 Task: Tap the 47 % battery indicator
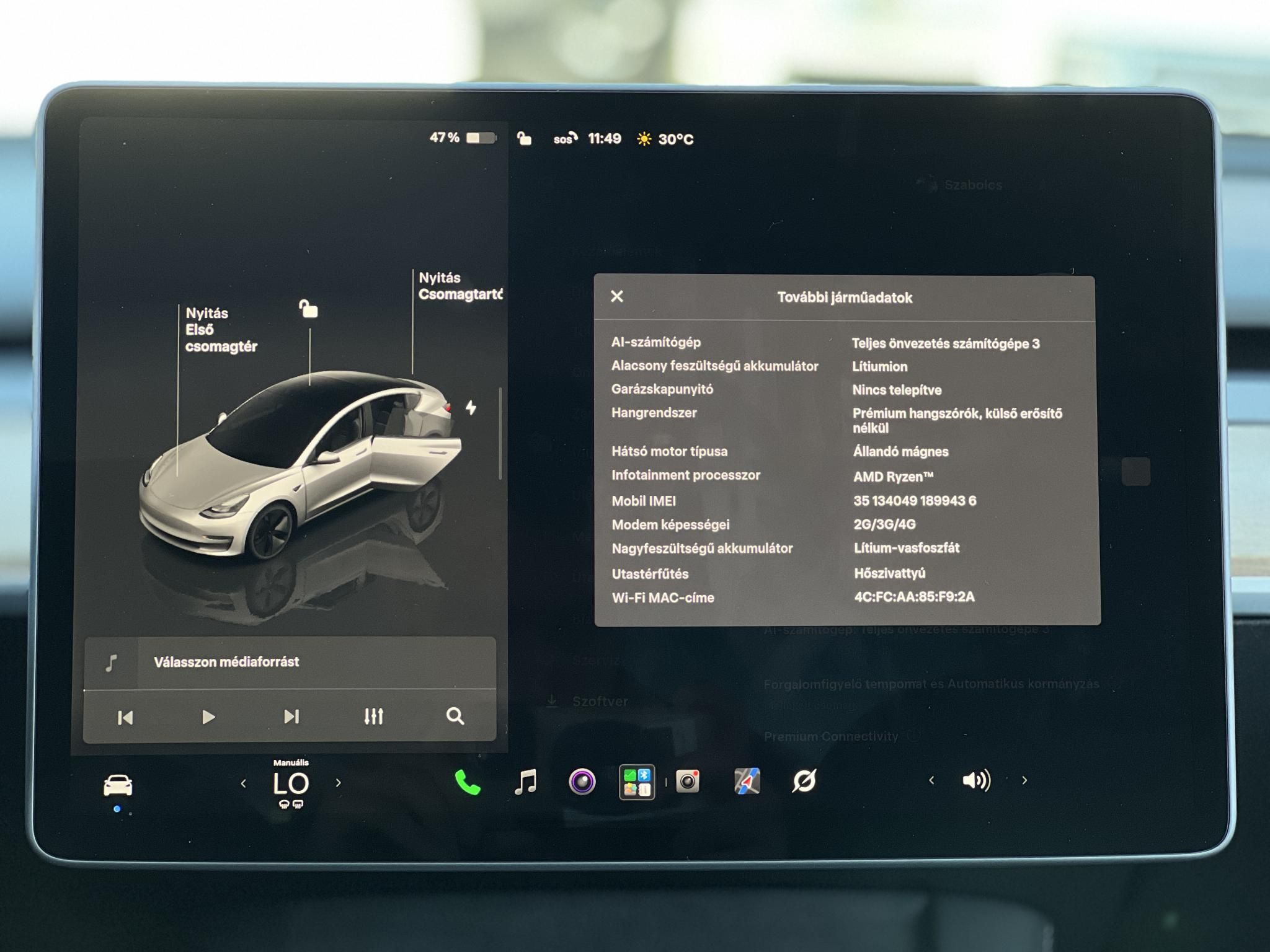pos(463,138)
